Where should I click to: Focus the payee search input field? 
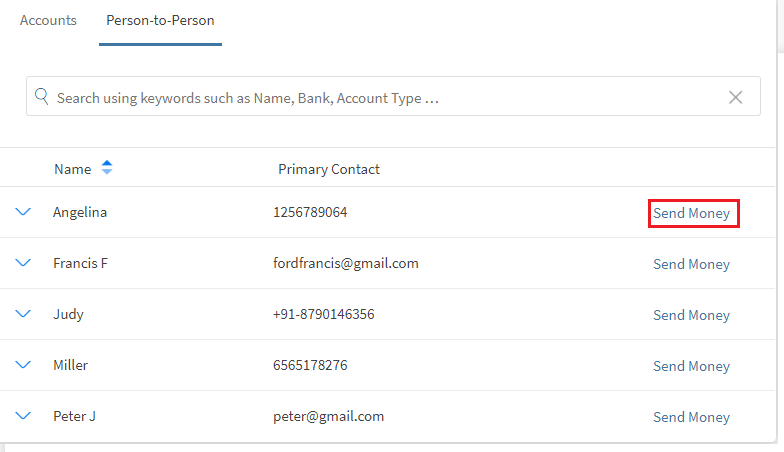click(380, 97)
